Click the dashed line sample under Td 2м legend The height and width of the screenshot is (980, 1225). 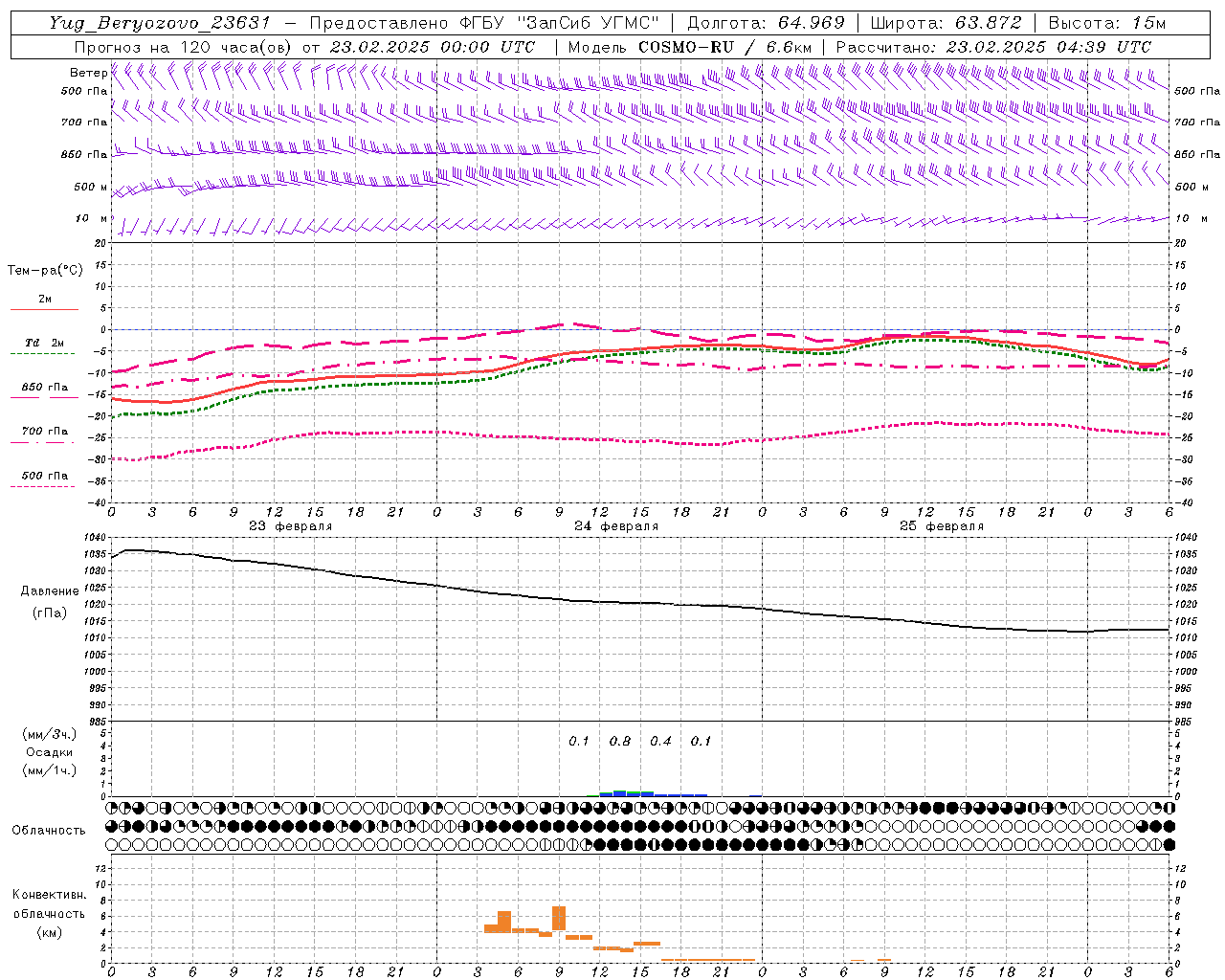point(43,353)
